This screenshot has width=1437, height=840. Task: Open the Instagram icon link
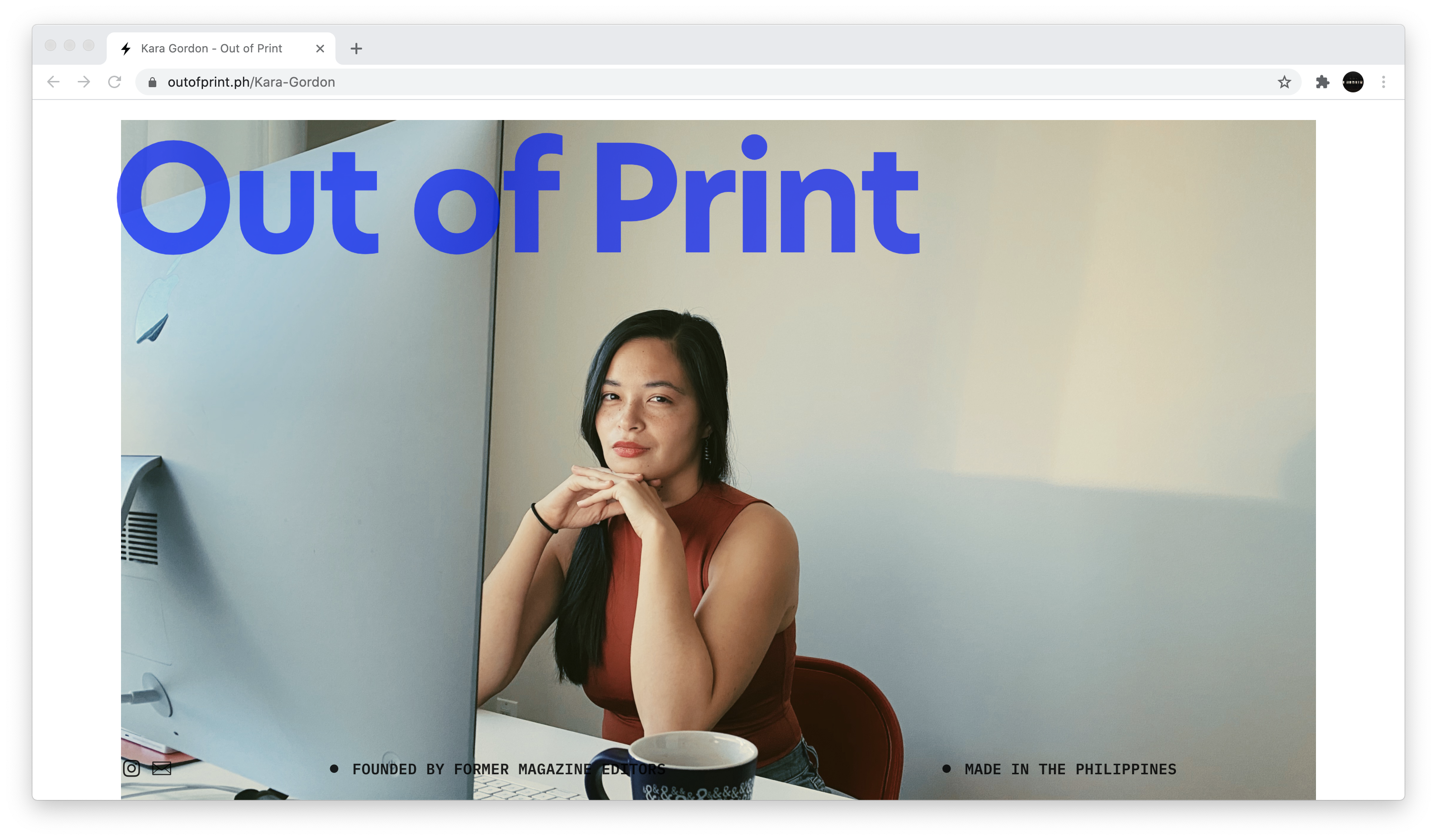(x=131, y=768)
